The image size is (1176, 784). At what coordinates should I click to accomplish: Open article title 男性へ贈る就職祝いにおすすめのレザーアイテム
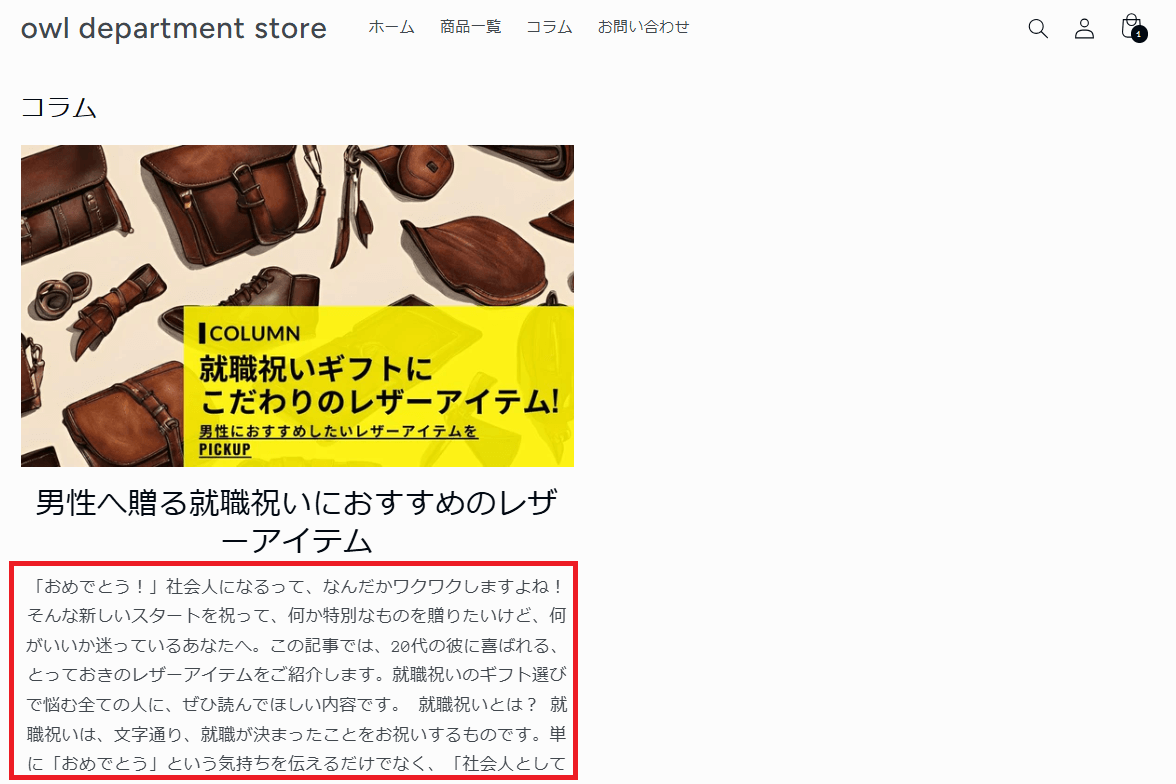click(297, 521)
